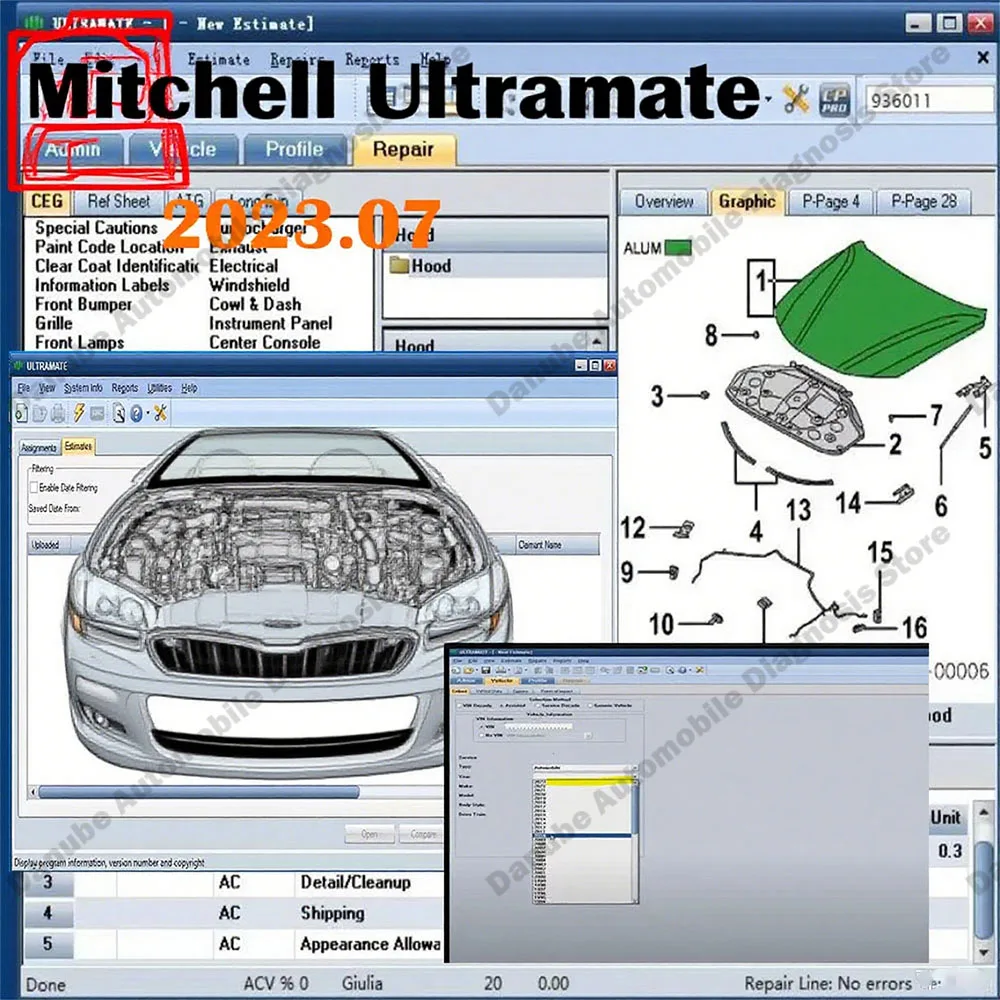Minimize the middle Ultramate window
Image resolution: width=1000 pixels, height=1000 pixels.
[x=580, y=365]
